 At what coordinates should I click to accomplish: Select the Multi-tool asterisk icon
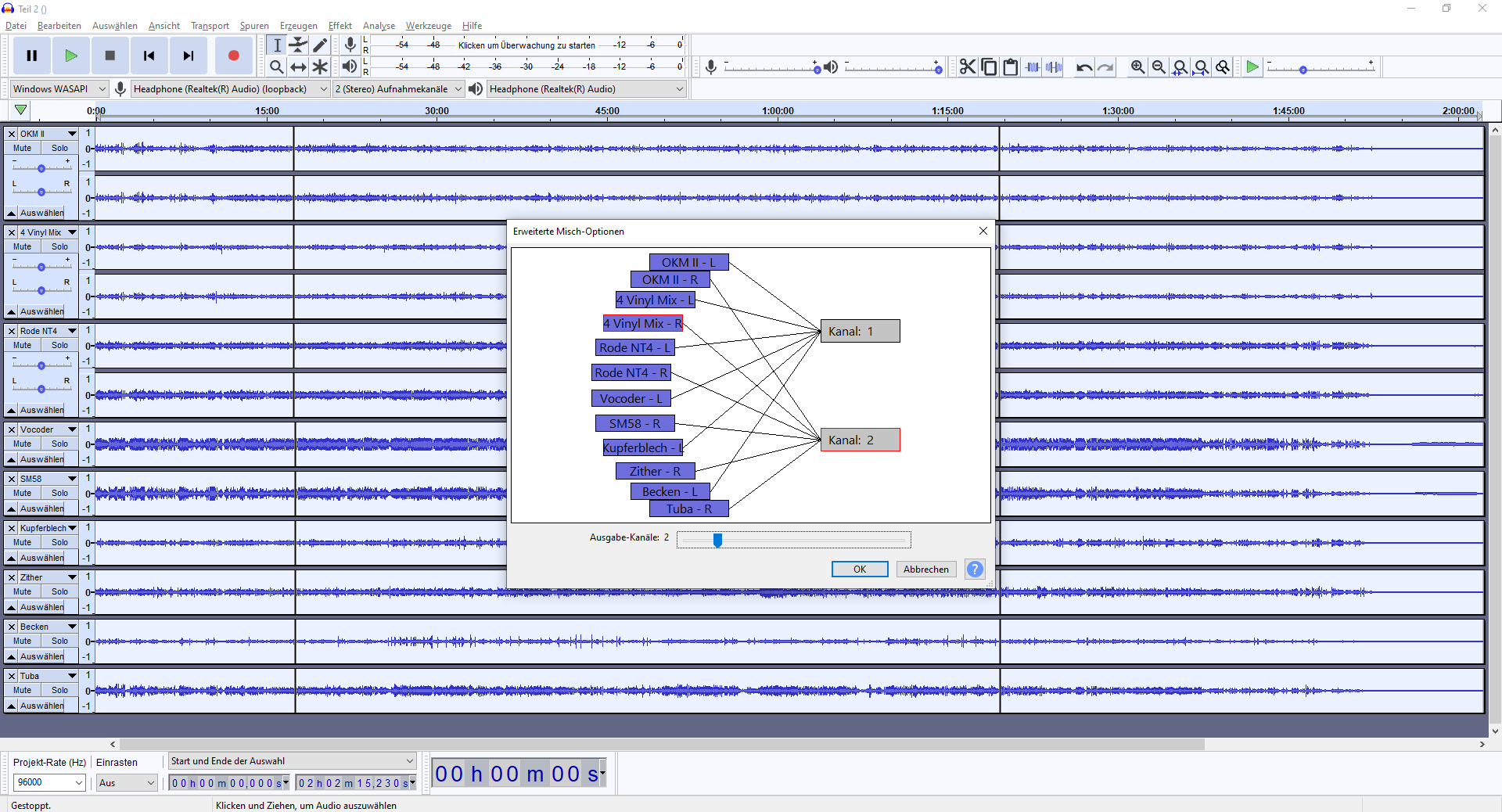[x=320, y=67]
